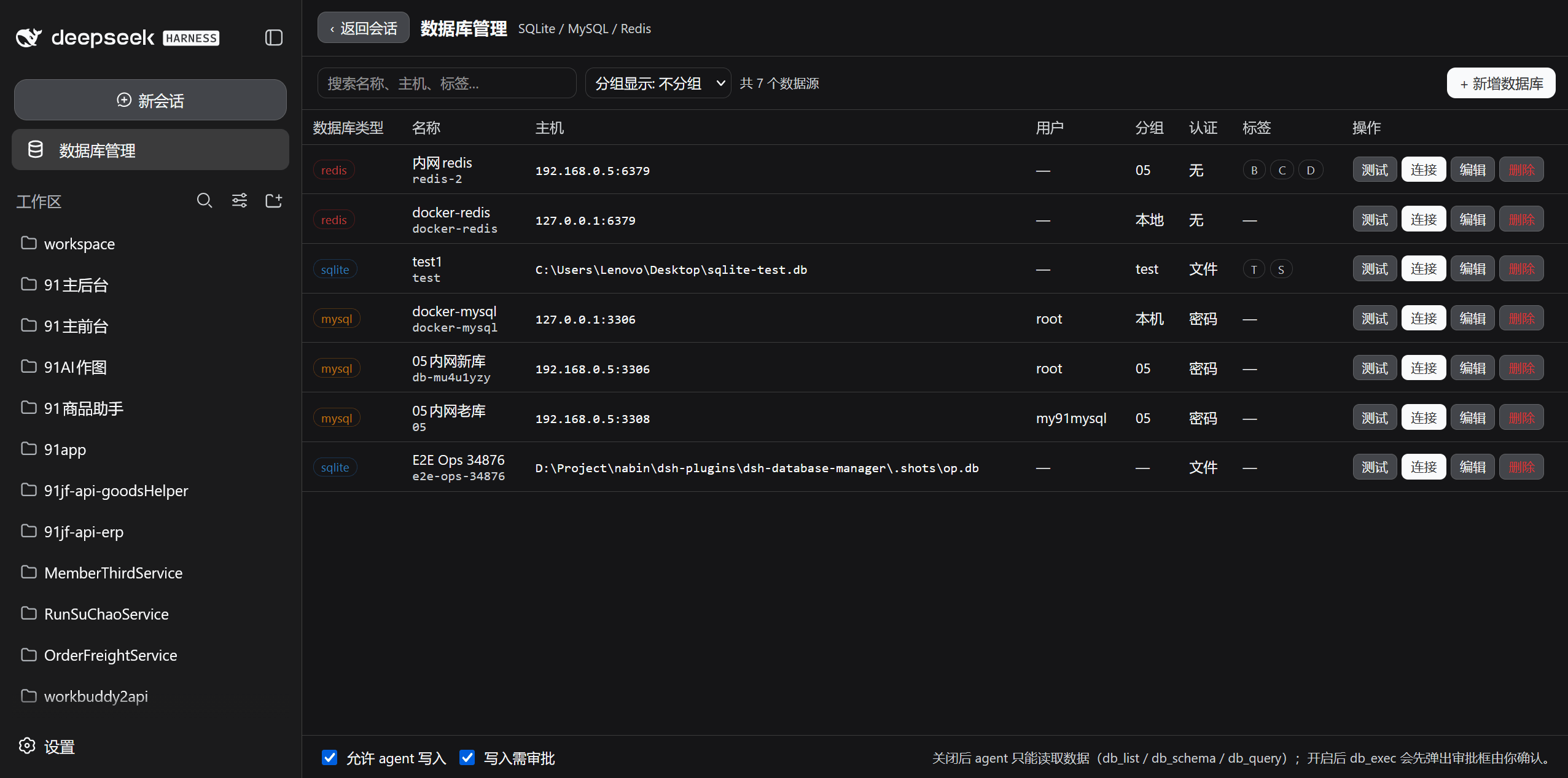Open workspace filter settings icon
Image resolution: width=1568 pixels, height=778 pixels.
tap(240, 201)
